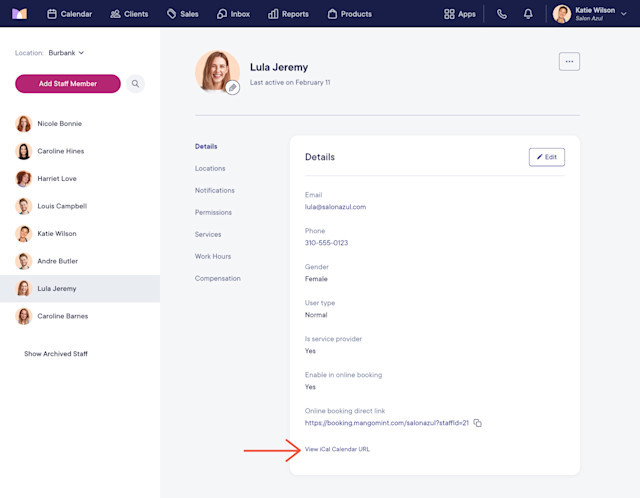Screen dimensions: 640x498
Task: Click the staff search magnifier icon
Action: pyautogui.click(x=135, y=84)
